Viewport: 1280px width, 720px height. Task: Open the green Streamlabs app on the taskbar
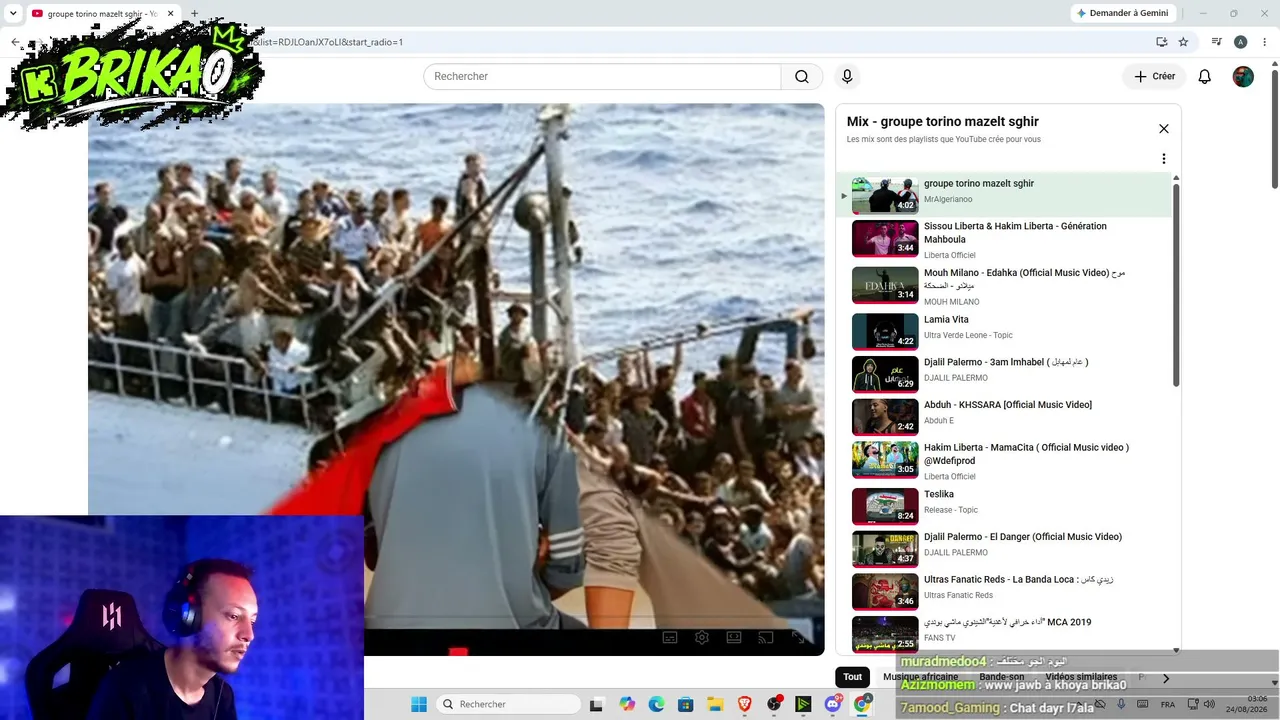click(x=803, y=704)
